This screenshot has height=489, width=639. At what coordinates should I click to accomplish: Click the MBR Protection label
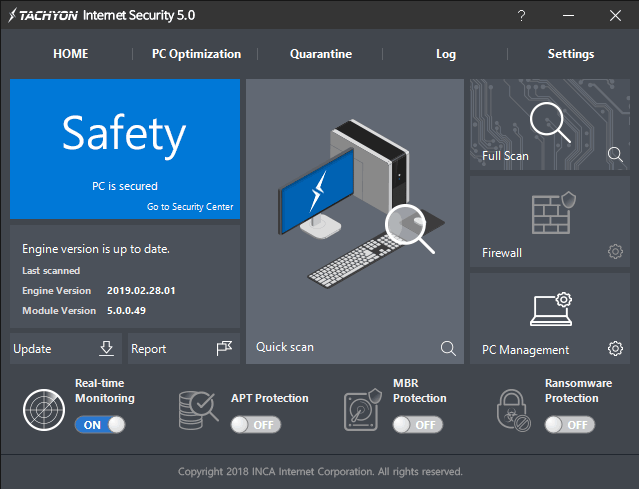[x=419, y=390]
